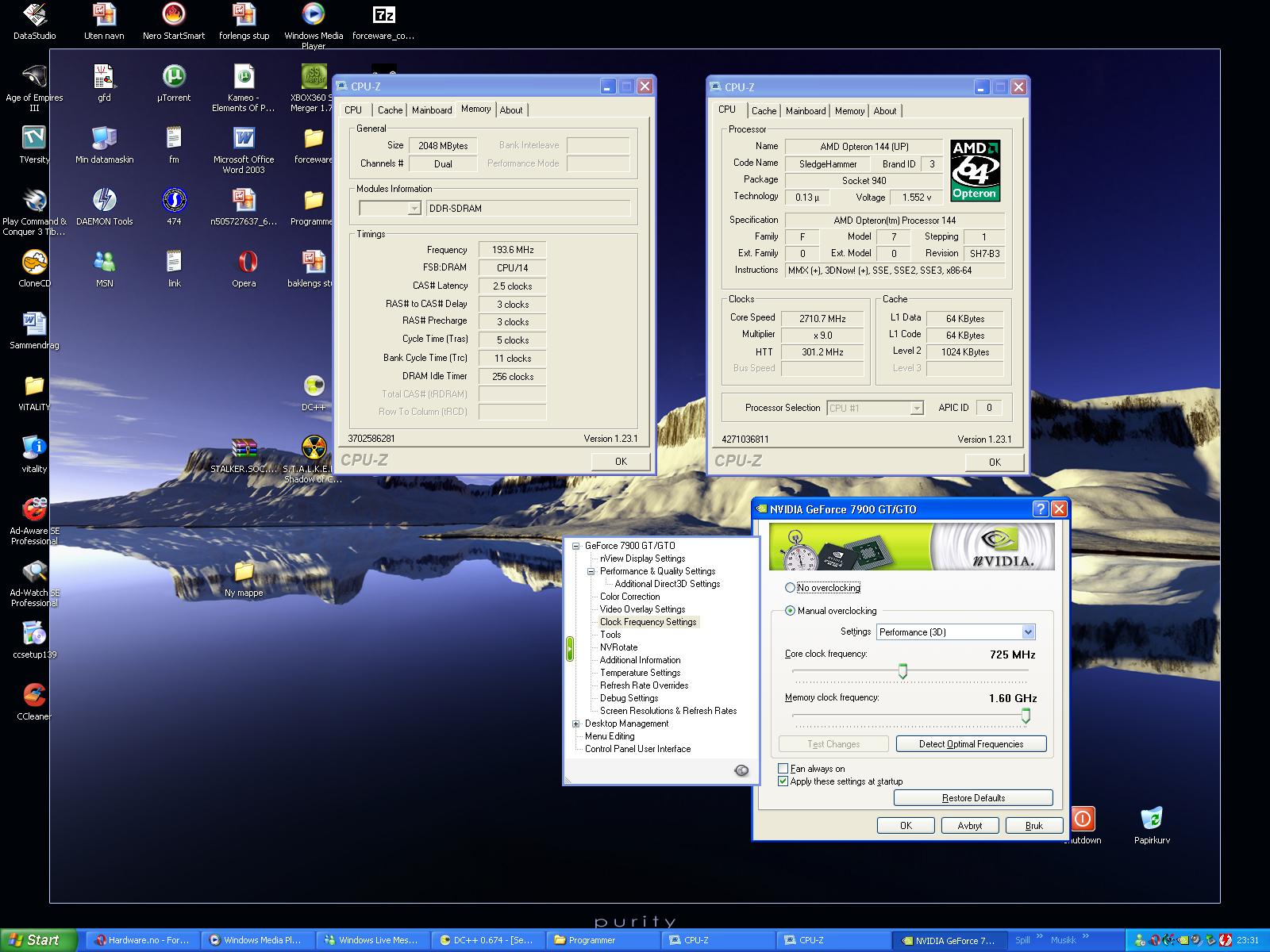Open Kameo Elements Of Power torrent icon
This screenshot has width=1270, height=952.
point(244,88)
